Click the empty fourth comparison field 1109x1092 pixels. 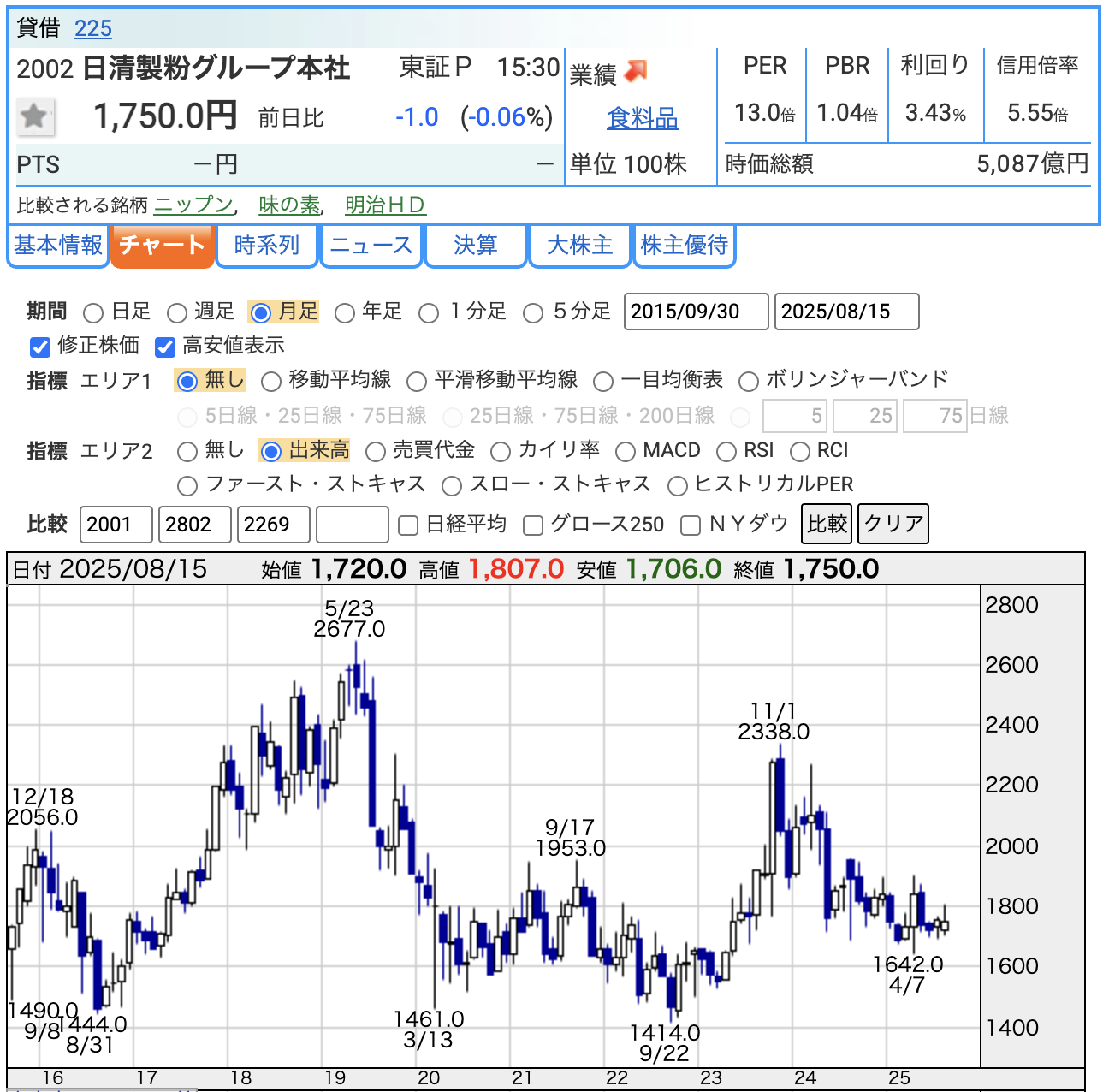point(353,525)
